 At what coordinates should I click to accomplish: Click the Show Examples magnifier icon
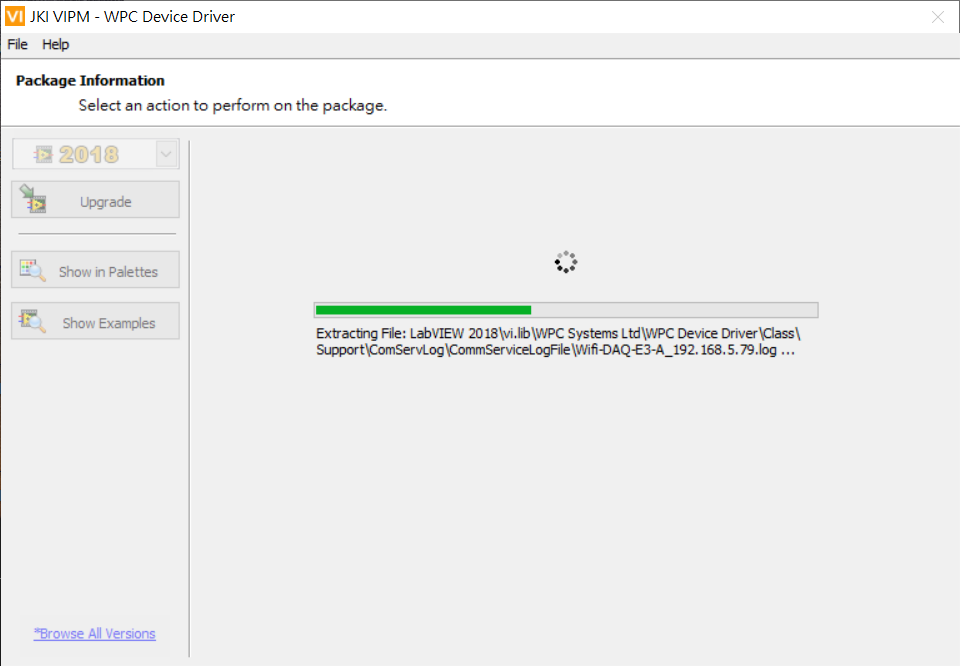click(33, 322)
